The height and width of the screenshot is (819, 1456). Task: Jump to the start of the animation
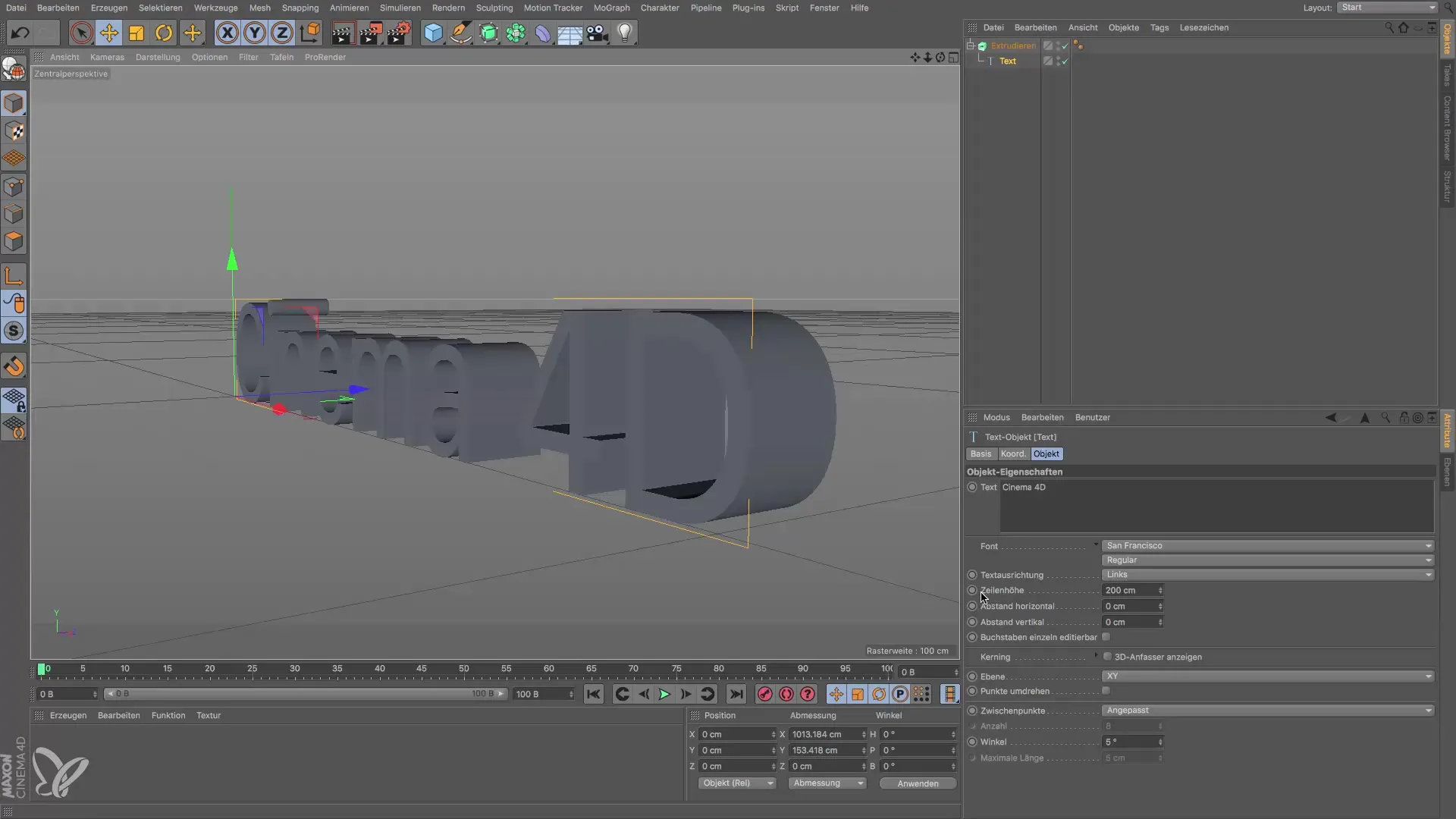tap(593, 694)
